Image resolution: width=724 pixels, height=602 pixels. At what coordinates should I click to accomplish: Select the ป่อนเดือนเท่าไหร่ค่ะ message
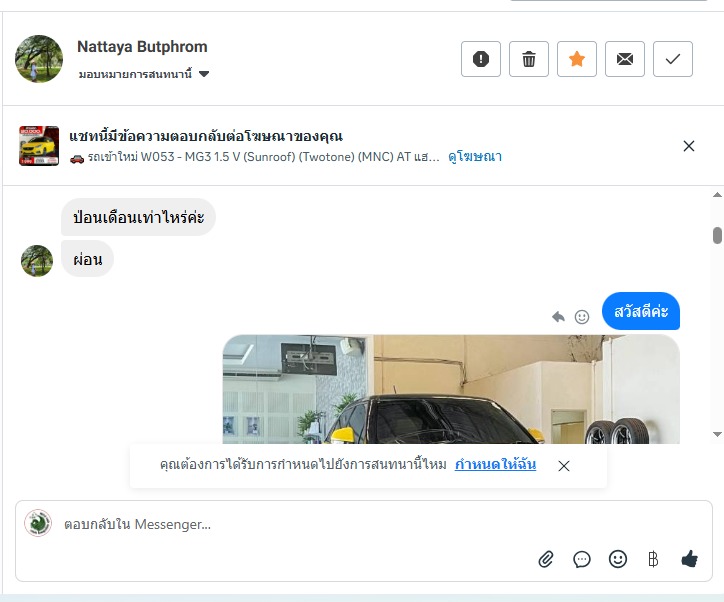pyautogui.click(x=138, y=217)
